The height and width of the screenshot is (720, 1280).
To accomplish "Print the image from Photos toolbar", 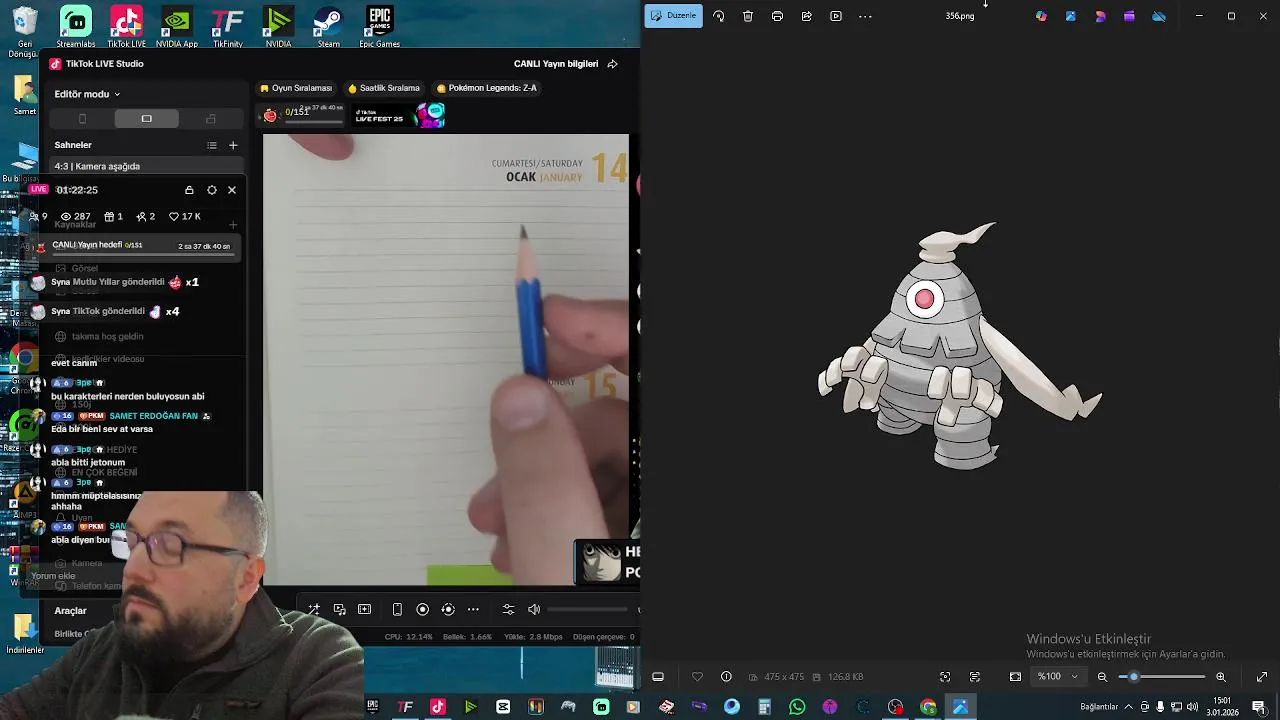I will pos(777,16).
